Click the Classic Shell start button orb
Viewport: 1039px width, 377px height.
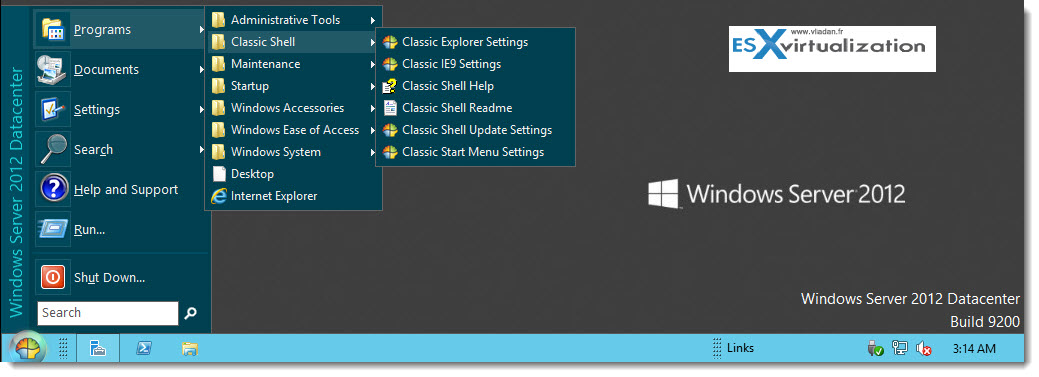tap(28, 348)
